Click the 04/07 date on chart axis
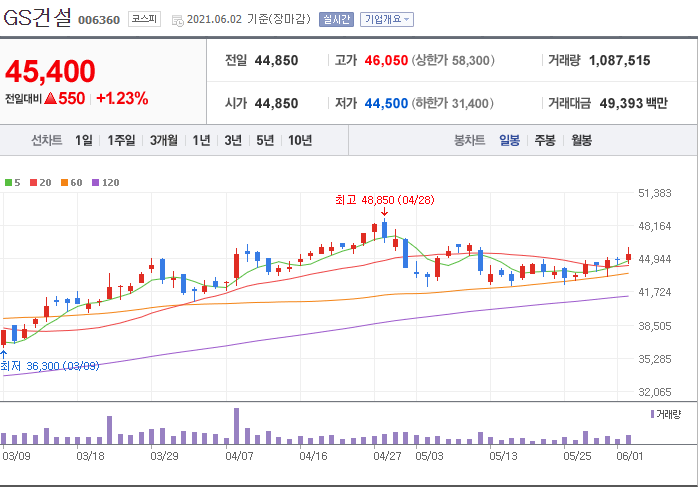 pos(239,456)
